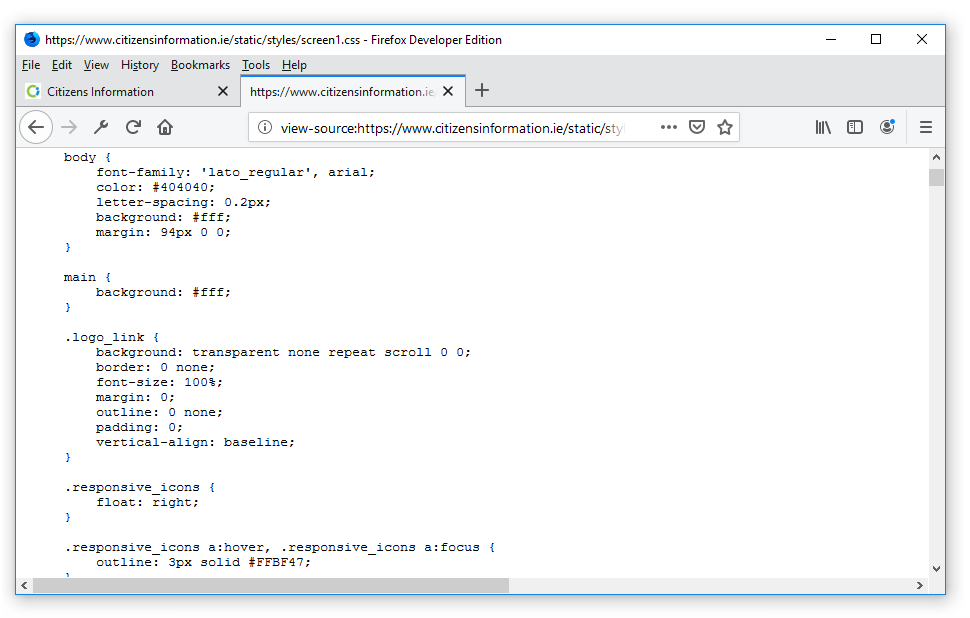Show site information icon in address bar
This screenshot has width=970, height=618.
265,127
